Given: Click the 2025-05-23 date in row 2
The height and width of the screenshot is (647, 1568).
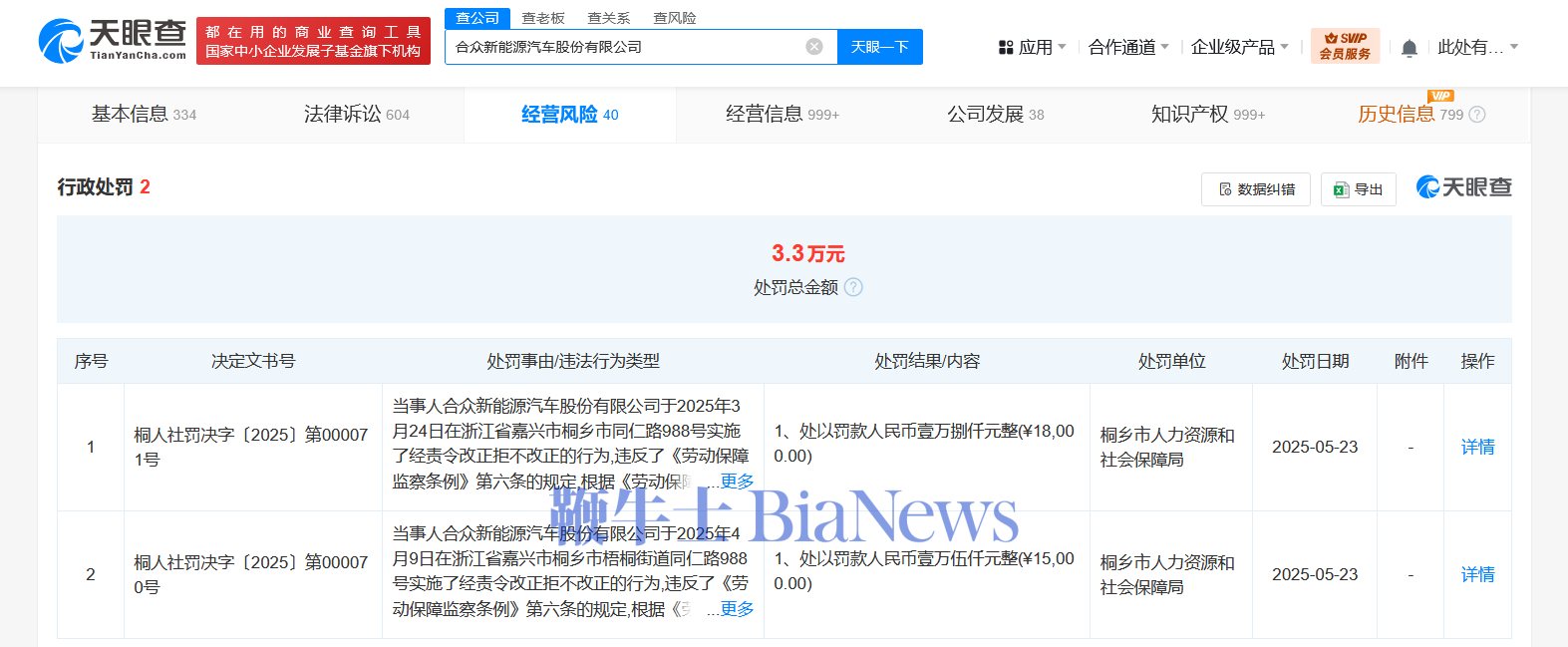Looking at the screenshot, I should pyautogui.click(x=1315, y=574).
